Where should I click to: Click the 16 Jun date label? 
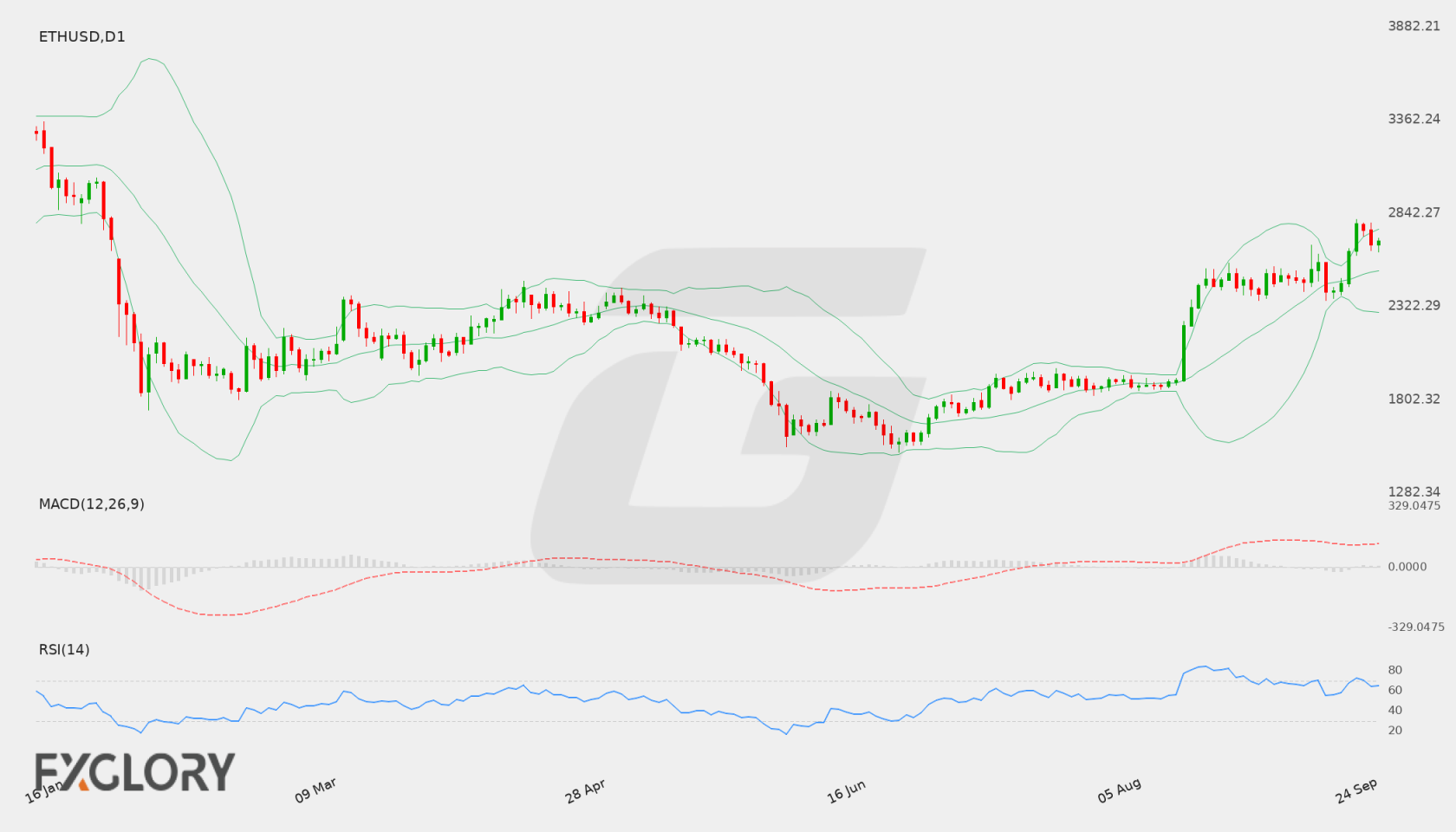click(x=846, y=790)
